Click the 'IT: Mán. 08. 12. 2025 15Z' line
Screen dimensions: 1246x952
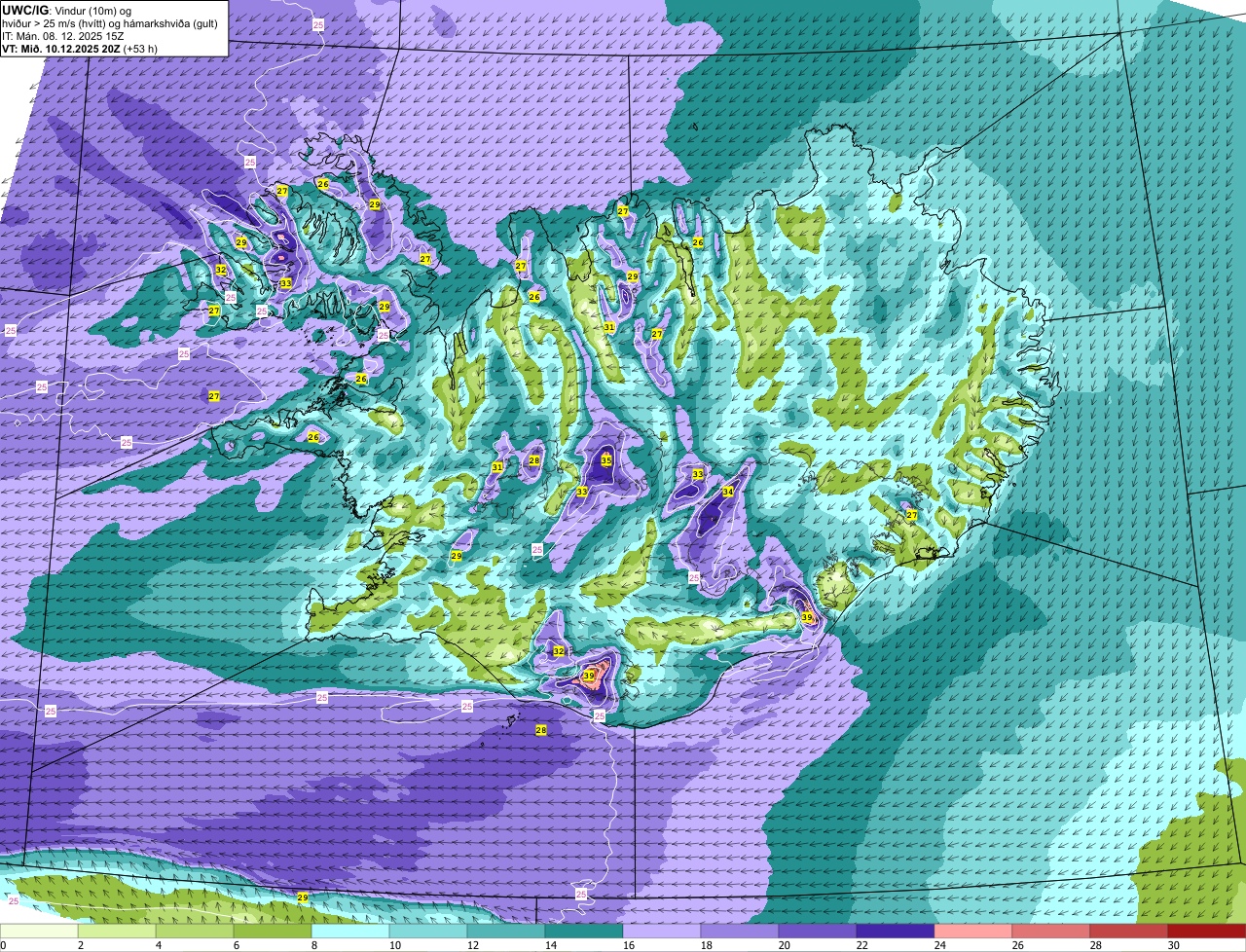63,36
